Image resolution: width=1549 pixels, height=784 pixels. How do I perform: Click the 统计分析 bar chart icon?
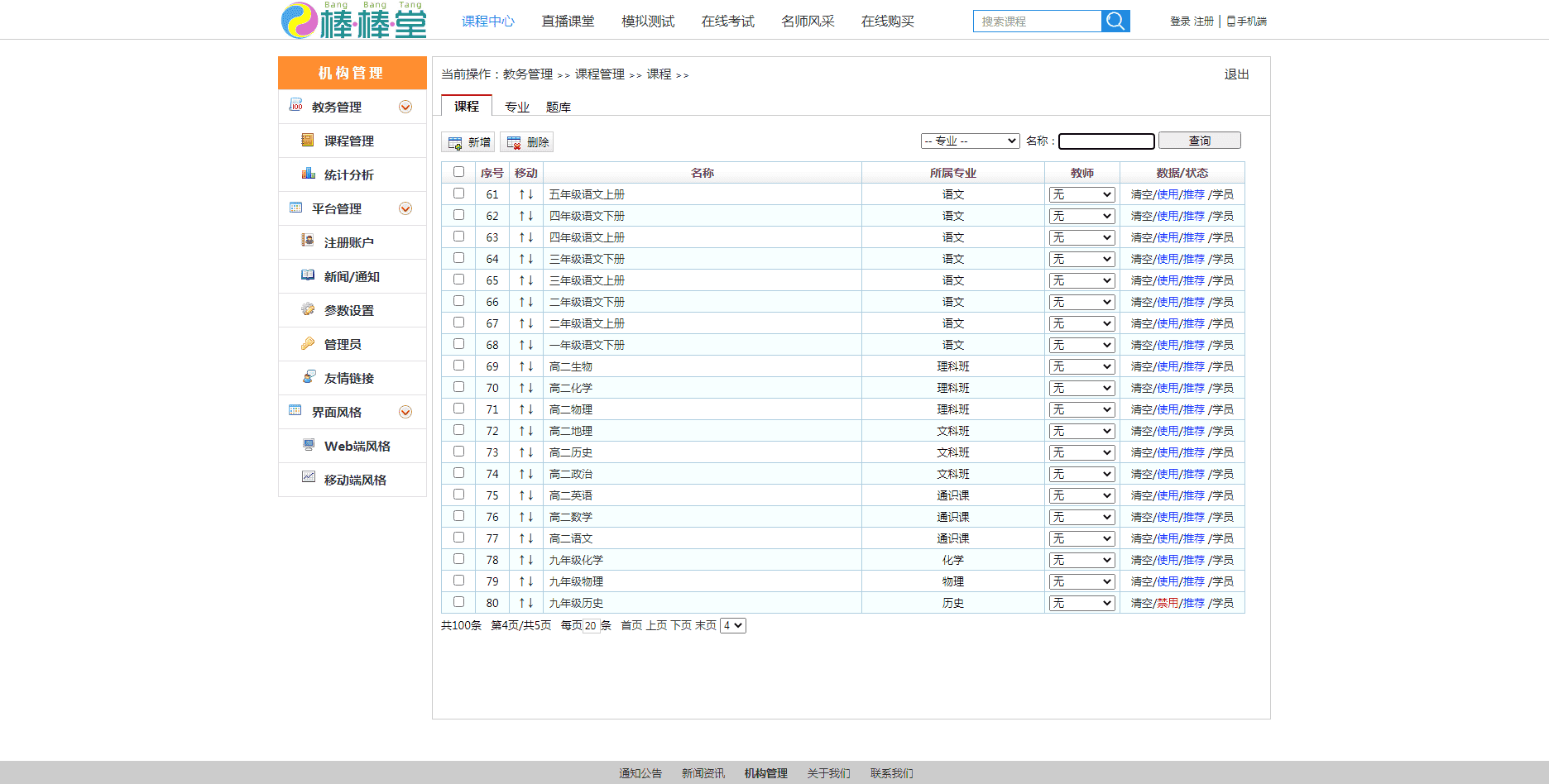[308, 174]
